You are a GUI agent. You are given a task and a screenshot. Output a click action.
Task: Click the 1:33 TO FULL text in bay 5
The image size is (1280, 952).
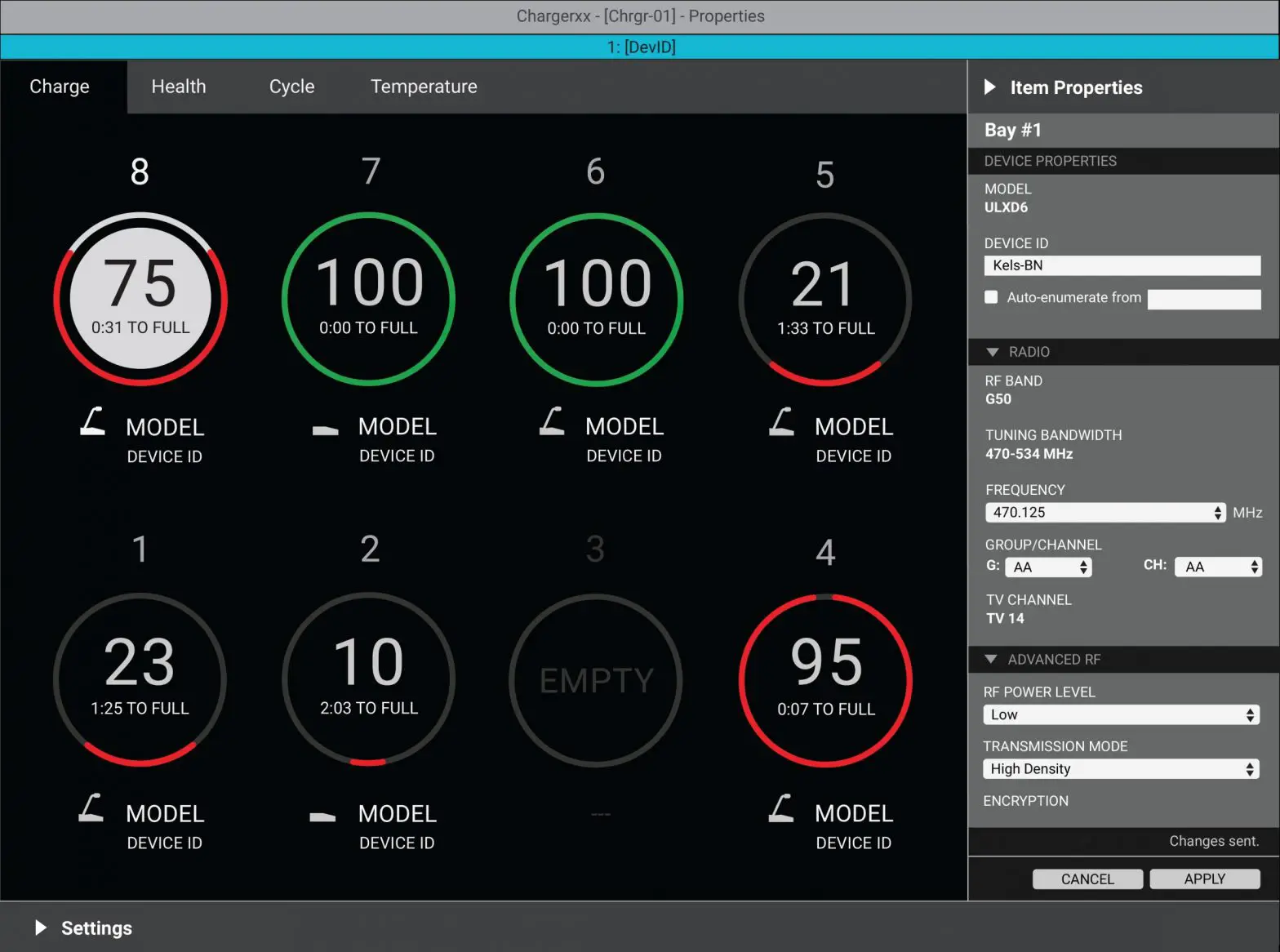click(825, 328)
